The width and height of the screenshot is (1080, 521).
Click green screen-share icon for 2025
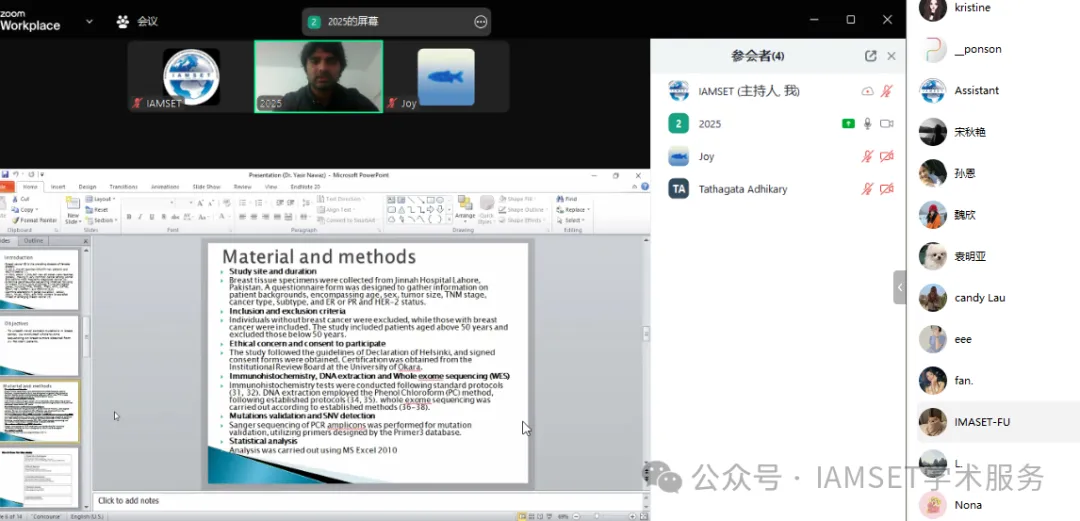click(848, 124)
